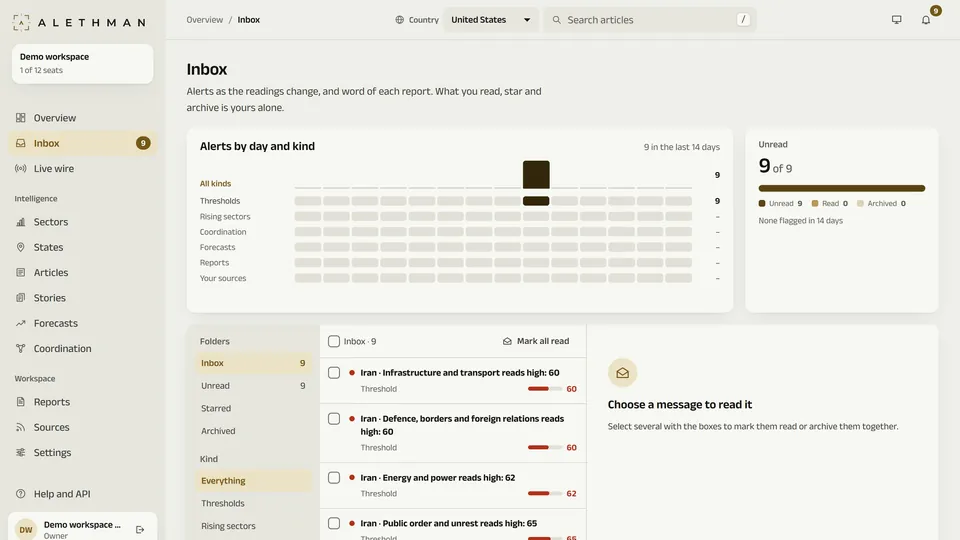Click the Help and API question icon
Image resolution: width=960 pixels, height=540 pixels.
coord(21,493)
